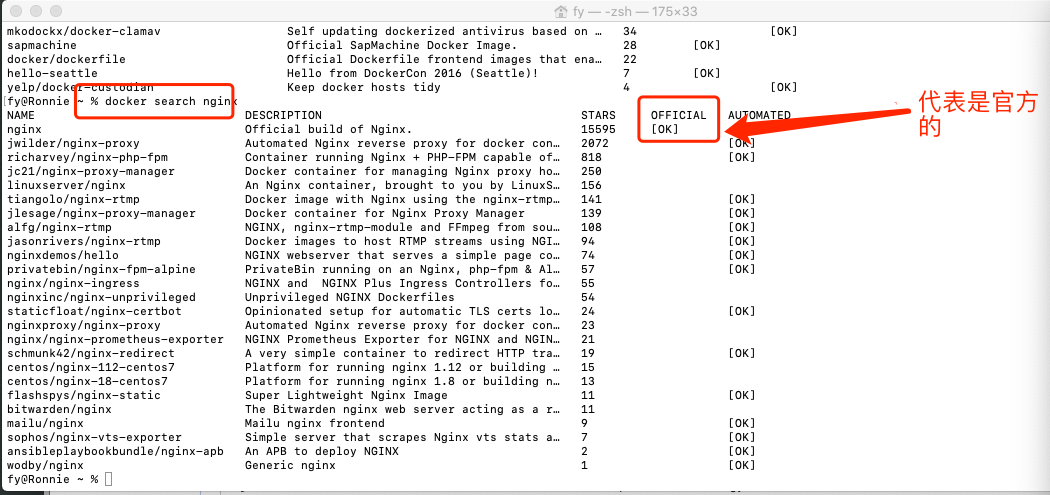Viewport: 1050px width, 495px height.
Task: Click the [OK] official flag for sapmachine
Action: click(x=707, y=46)
